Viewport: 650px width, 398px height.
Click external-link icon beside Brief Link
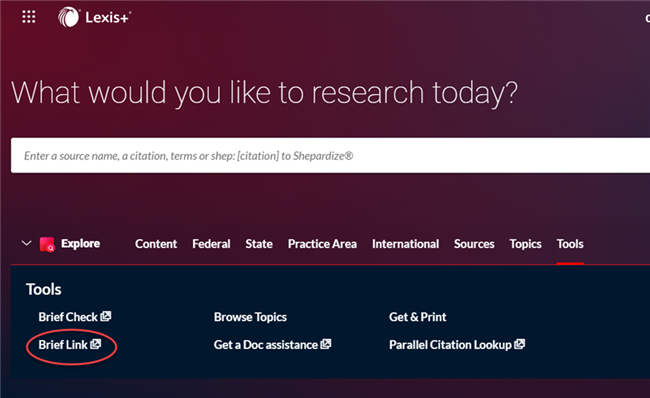pos(96,344)
